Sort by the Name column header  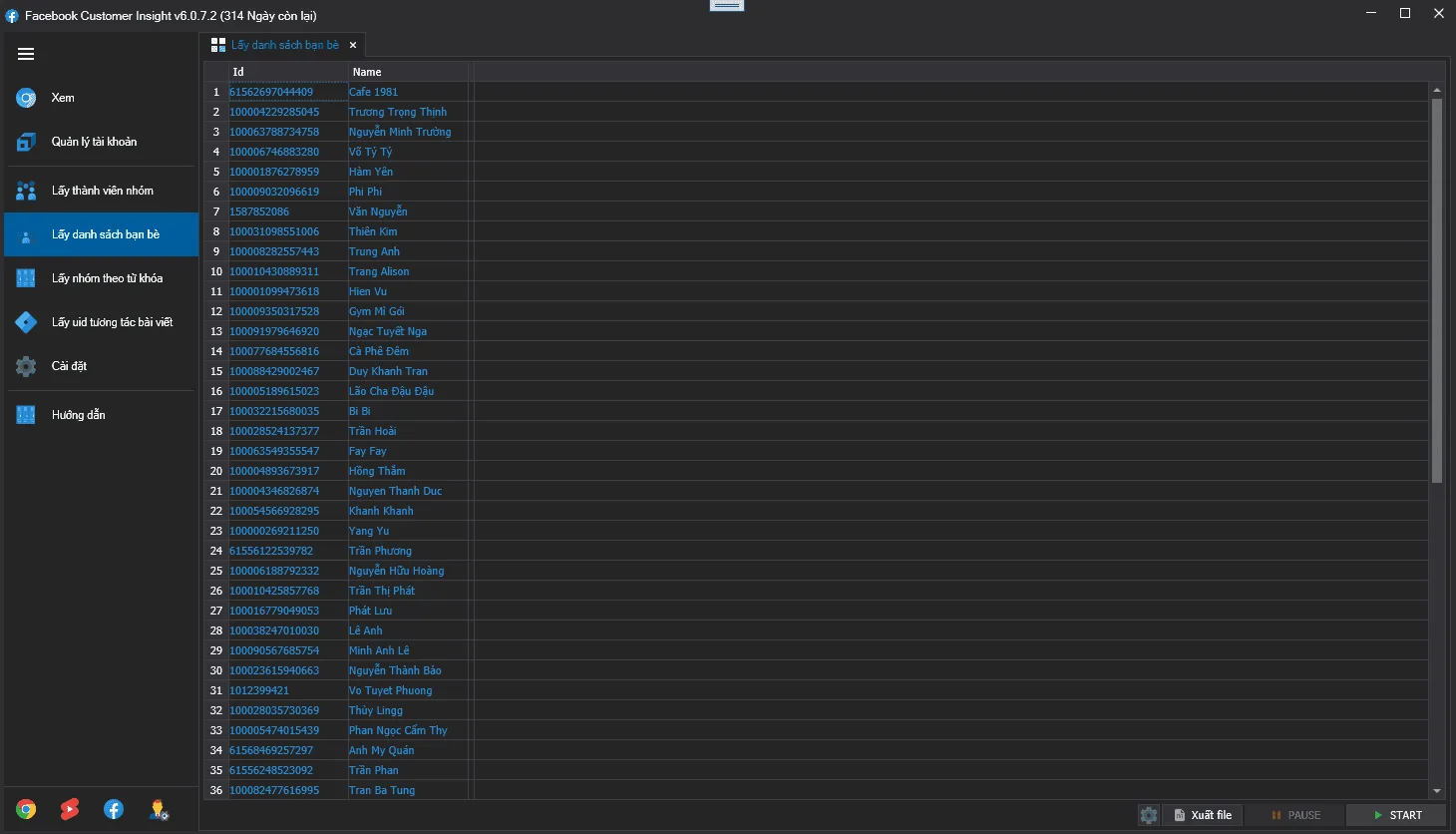tap(407, 72)
